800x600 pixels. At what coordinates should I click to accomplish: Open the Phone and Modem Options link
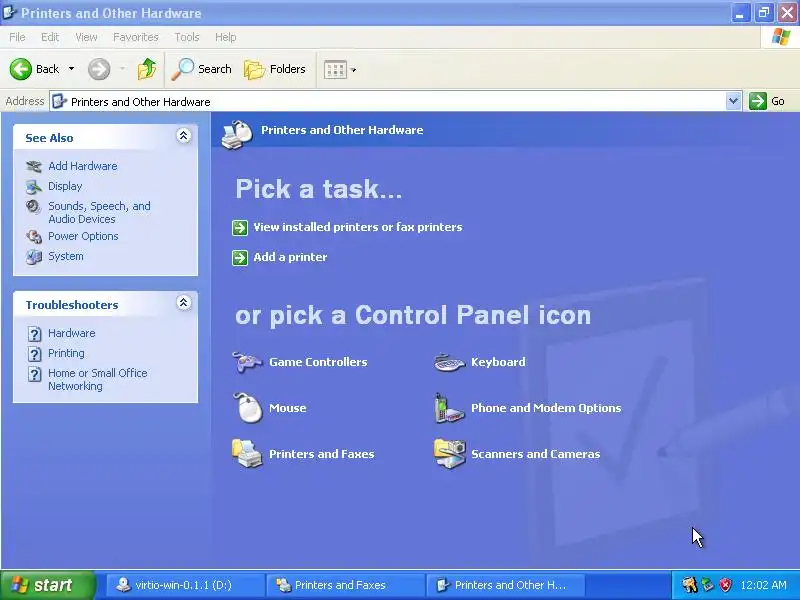(x=546, y=408)
